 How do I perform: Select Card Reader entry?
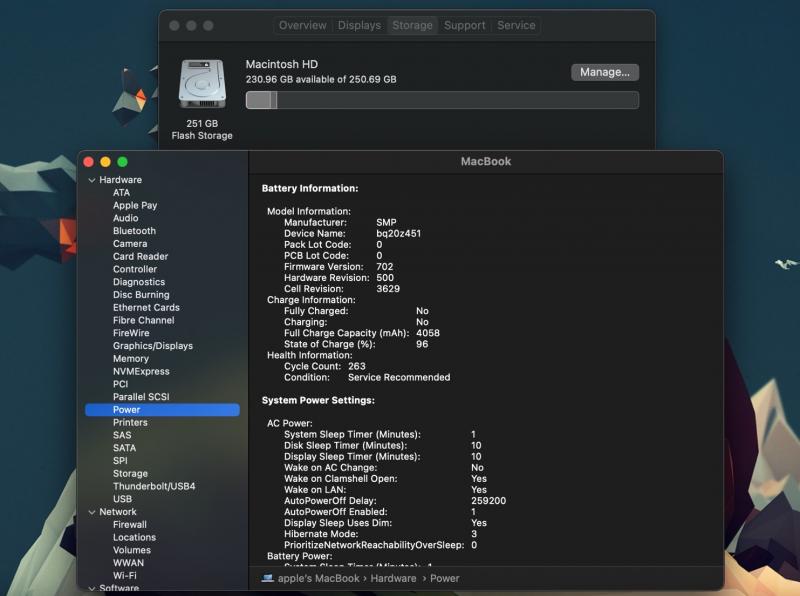140,256
